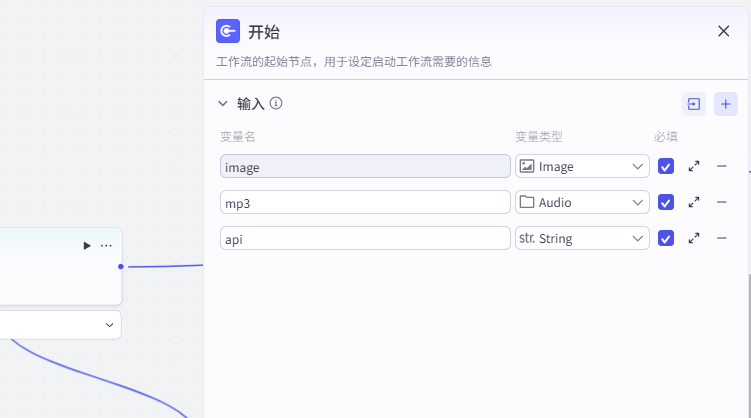Toggle required checkbox for mp3 variable
Screen dimensions: 751x418
[666, 203]
